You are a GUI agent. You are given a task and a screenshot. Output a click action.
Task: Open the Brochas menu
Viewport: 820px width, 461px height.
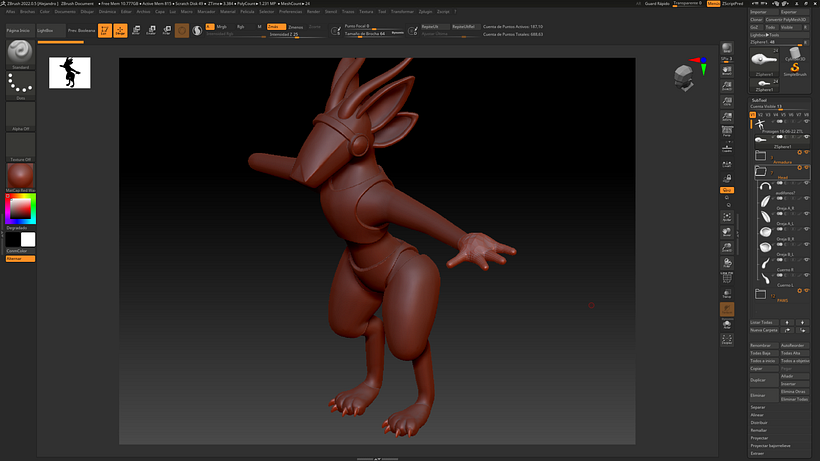27,11
